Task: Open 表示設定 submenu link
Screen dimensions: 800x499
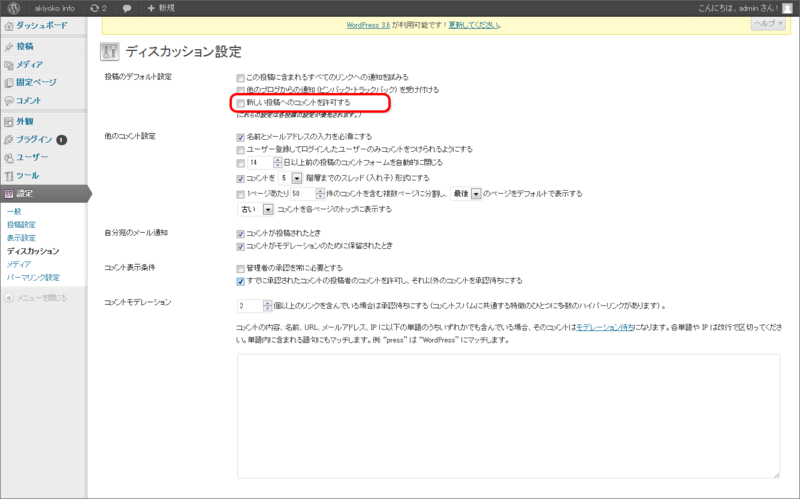Action: click(x=21, y=238)
